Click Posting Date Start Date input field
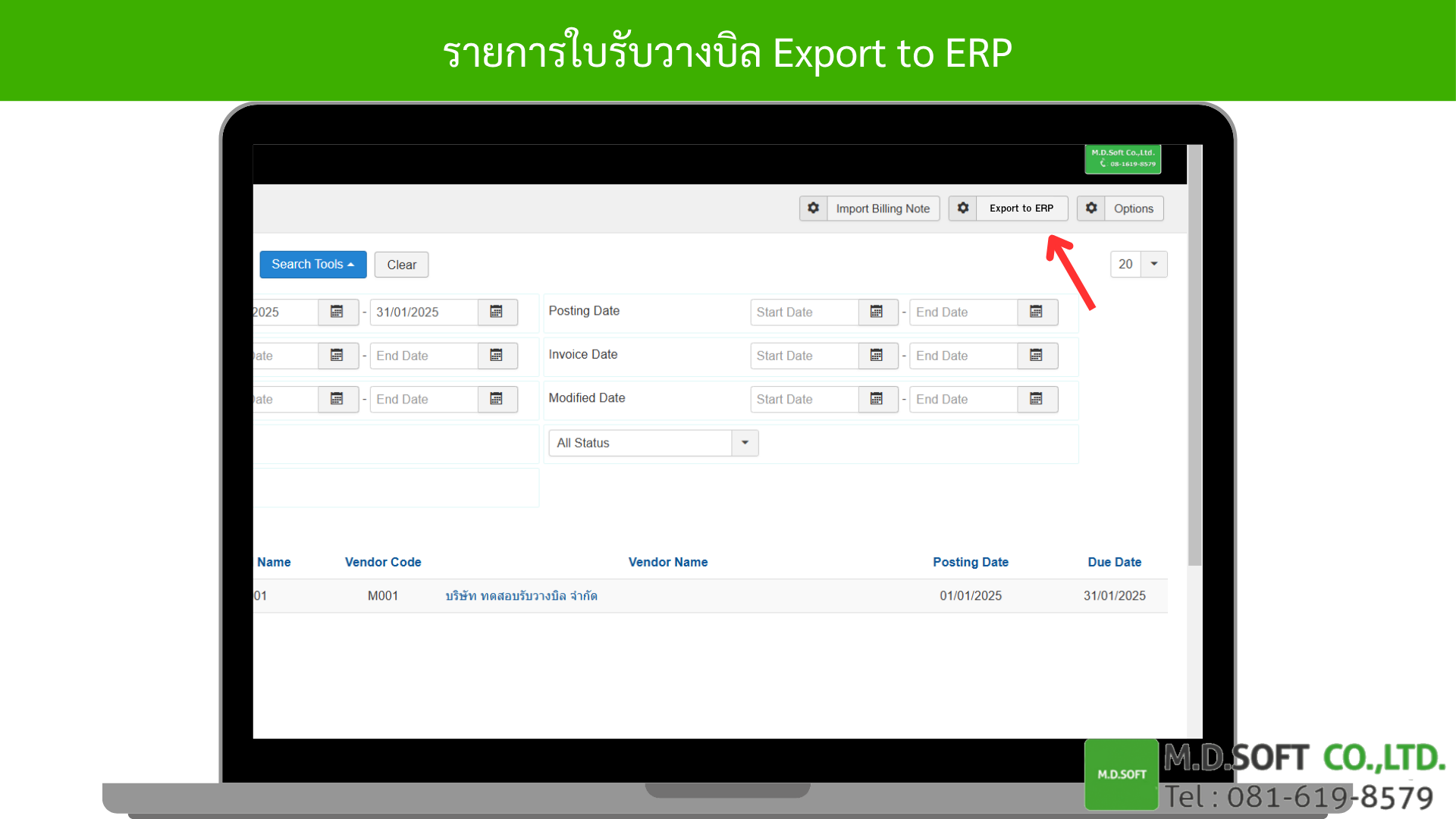The image size is (1456, 819). click(804, 312)
